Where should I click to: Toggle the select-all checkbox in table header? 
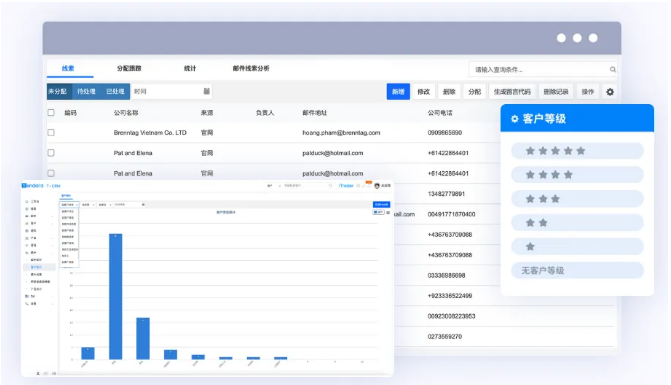[x=51, y=113]
